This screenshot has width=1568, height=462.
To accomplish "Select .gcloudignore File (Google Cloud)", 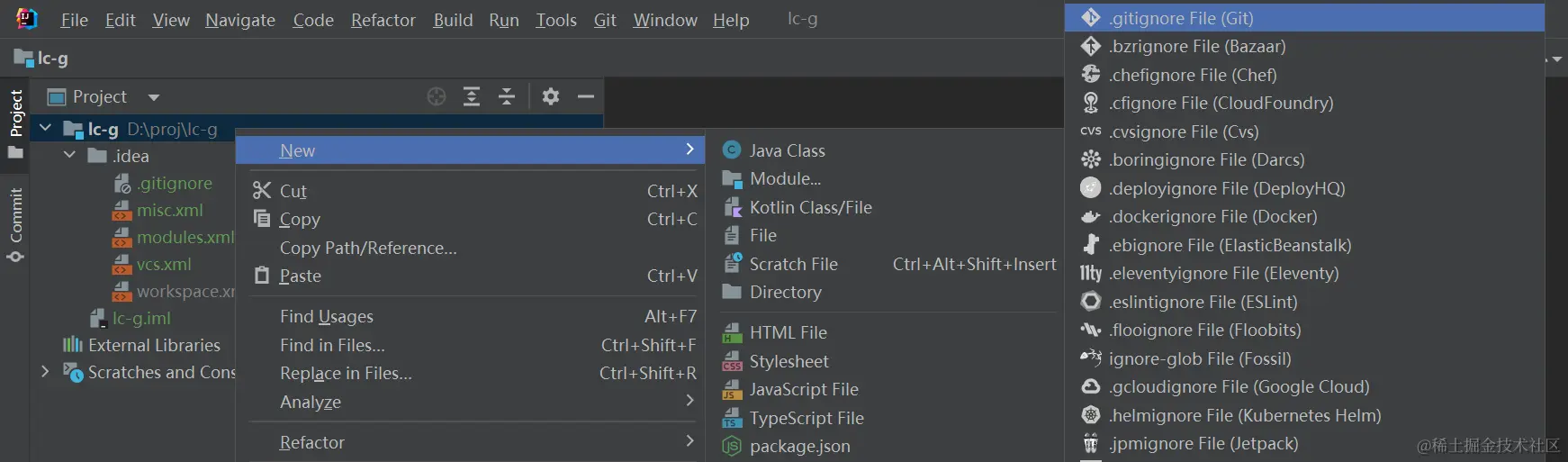I will coord(1239,386).
